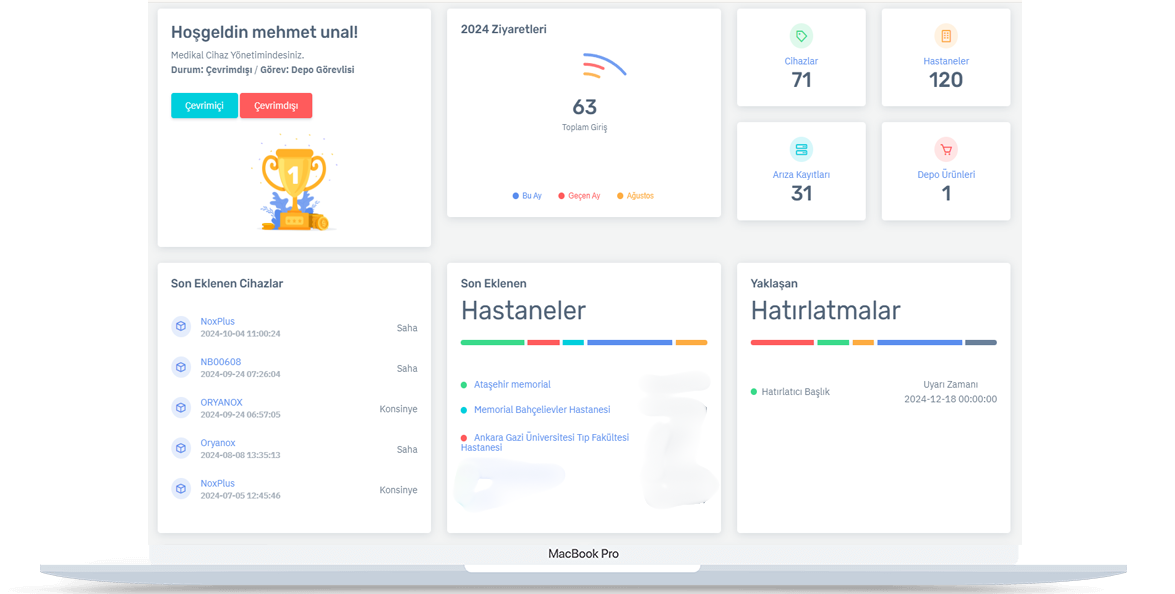Viewport: 1175px width, 594px height.
Task: Click the cube icon next to 2024-10-04 NoxPlus
Action: (181, 327)
